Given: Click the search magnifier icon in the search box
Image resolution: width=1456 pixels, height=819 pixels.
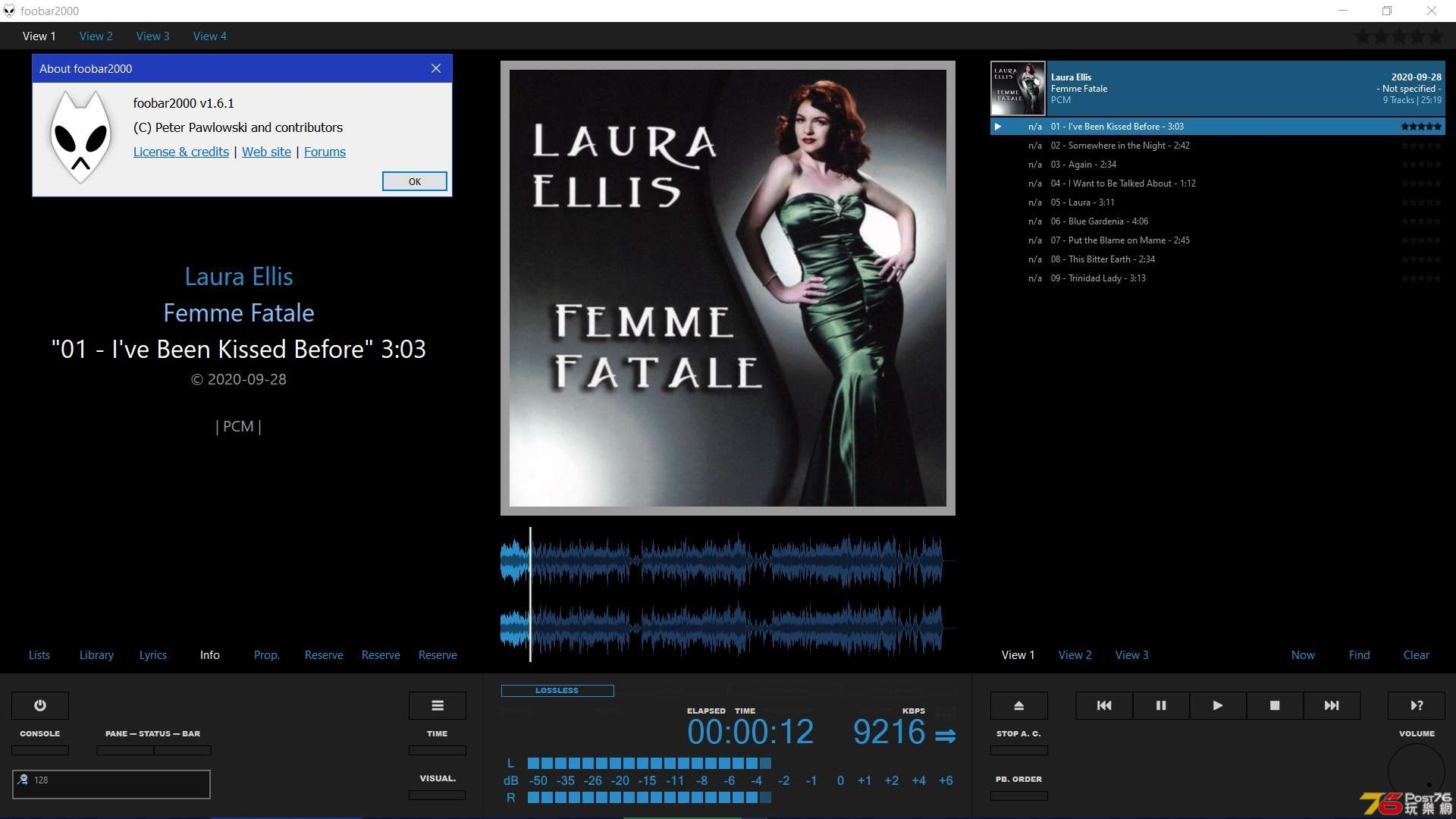Looking at the screenshot, I should pos(24,780).
